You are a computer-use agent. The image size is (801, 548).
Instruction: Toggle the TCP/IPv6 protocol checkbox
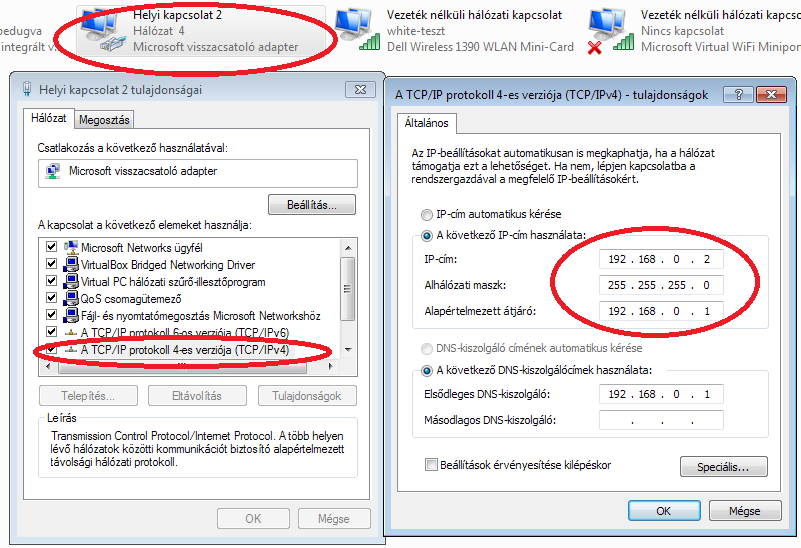(x=51, y=331)
